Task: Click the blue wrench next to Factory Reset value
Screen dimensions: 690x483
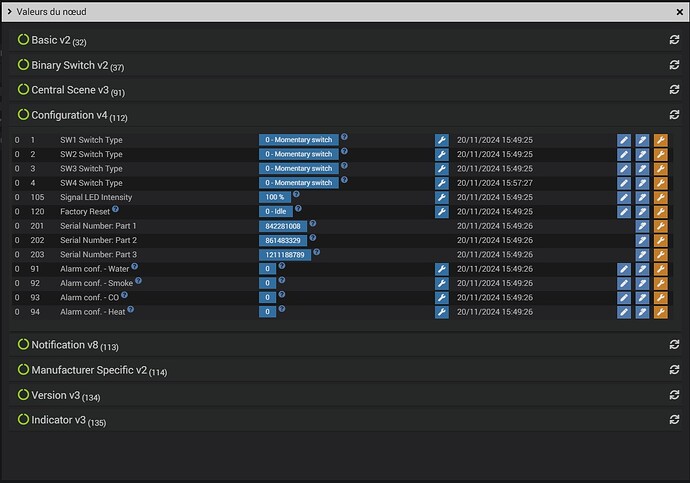Action: point(442,212)
